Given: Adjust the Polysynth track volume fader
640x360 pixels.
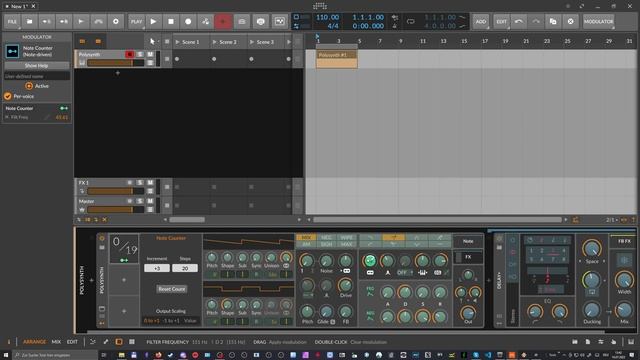Looking at the screenshot, I should click(x=116, y=63).
